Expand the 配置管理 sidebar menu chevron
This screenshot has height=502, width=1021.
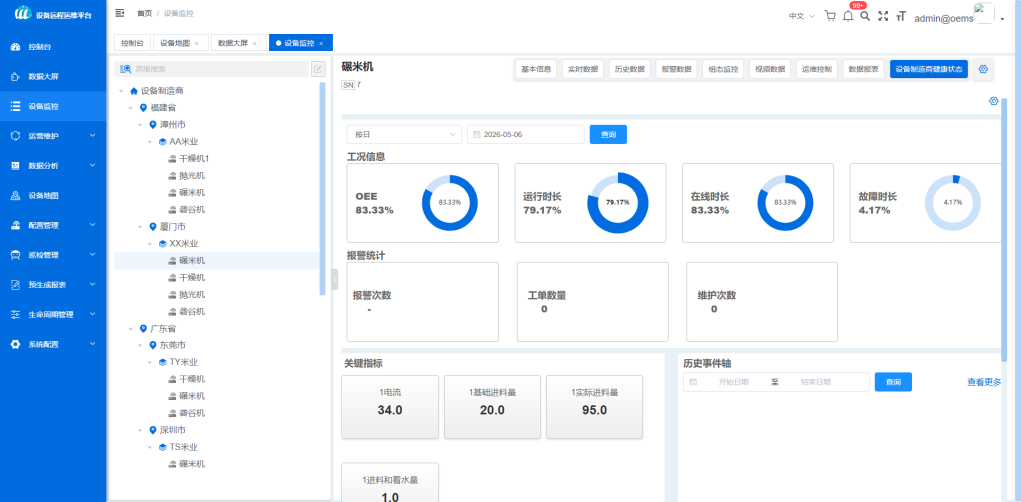92,225
